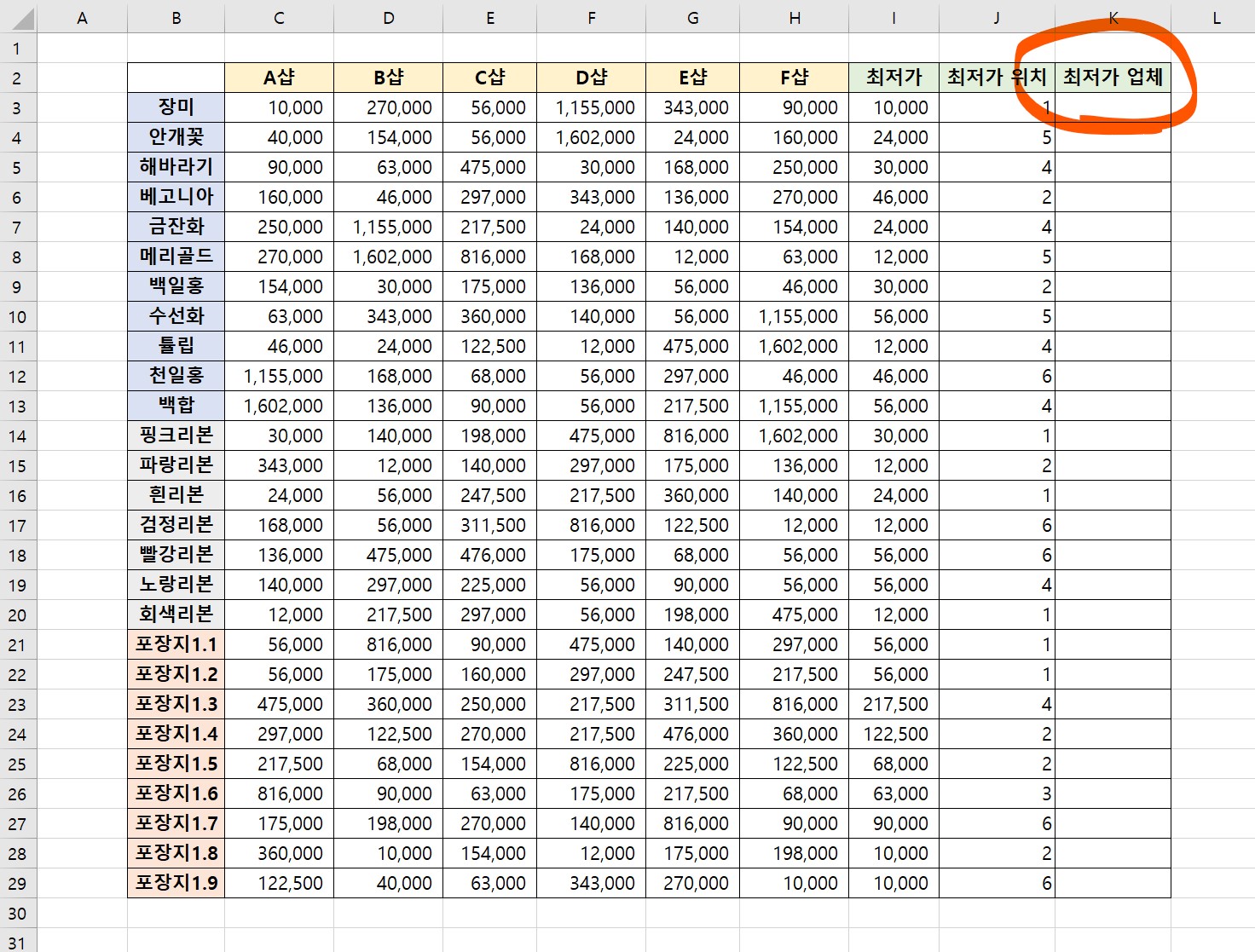The width and height of the screenshot is (1255, 952).
Task: Select 천일홍 최저가 위치 value 6
Action: coord(997,376)
